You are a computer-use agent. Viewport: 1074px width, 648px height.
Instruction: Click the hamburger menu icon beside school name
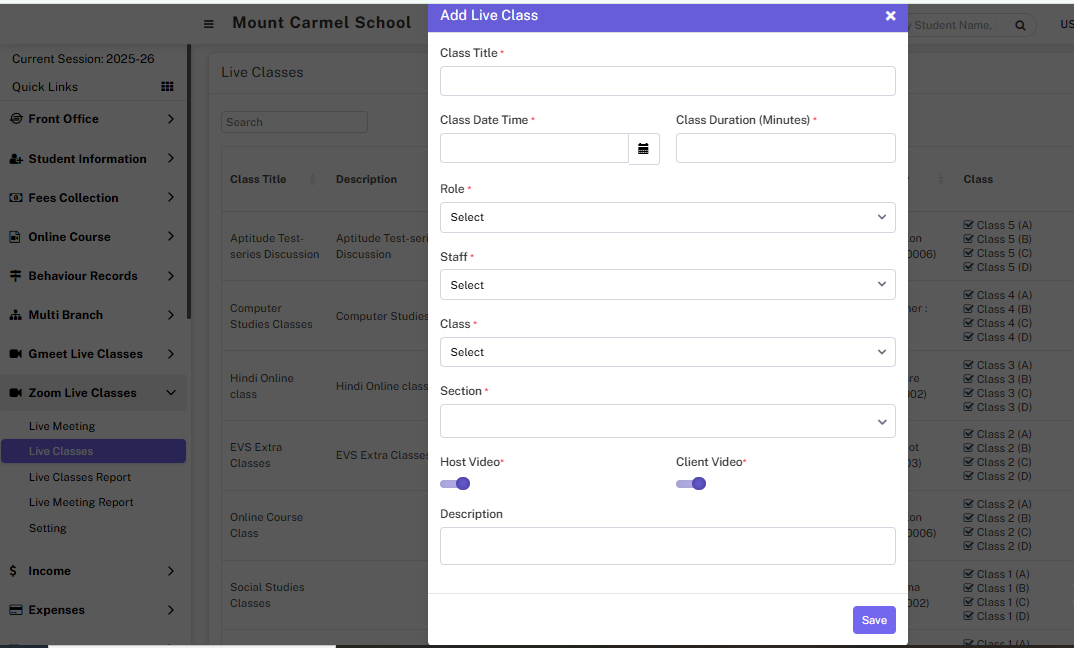[x=208, y=24]
